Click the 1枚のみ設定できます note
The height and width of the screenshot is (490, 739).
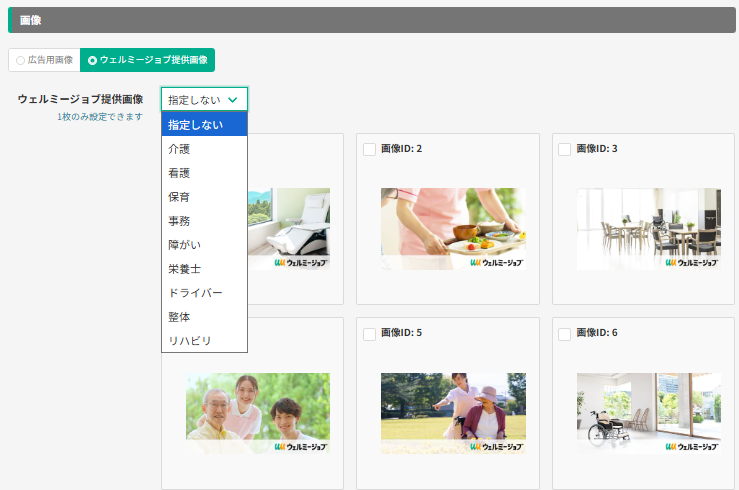click(100, 117)
